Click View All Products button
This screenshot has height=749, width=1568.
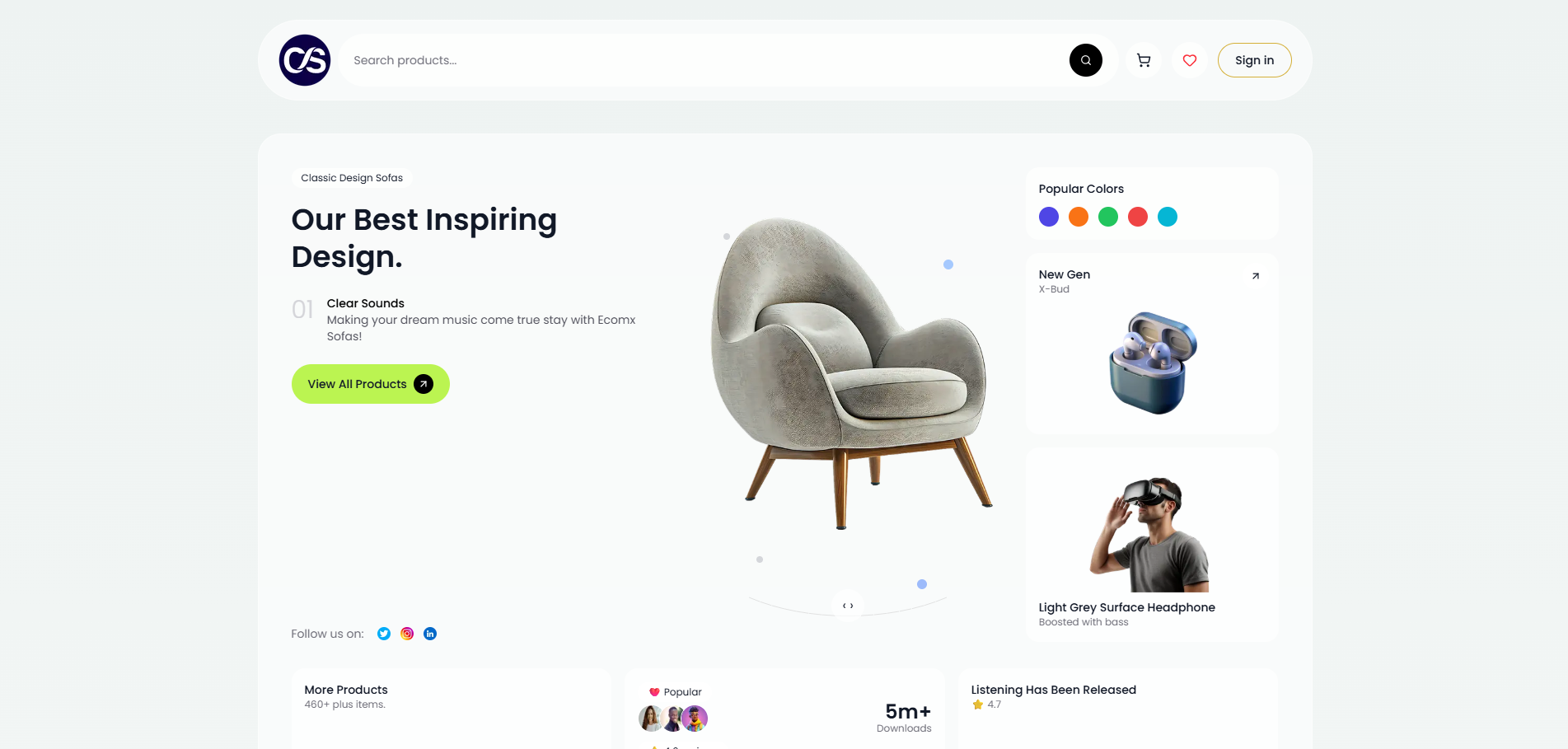click(x=371, y=384)
